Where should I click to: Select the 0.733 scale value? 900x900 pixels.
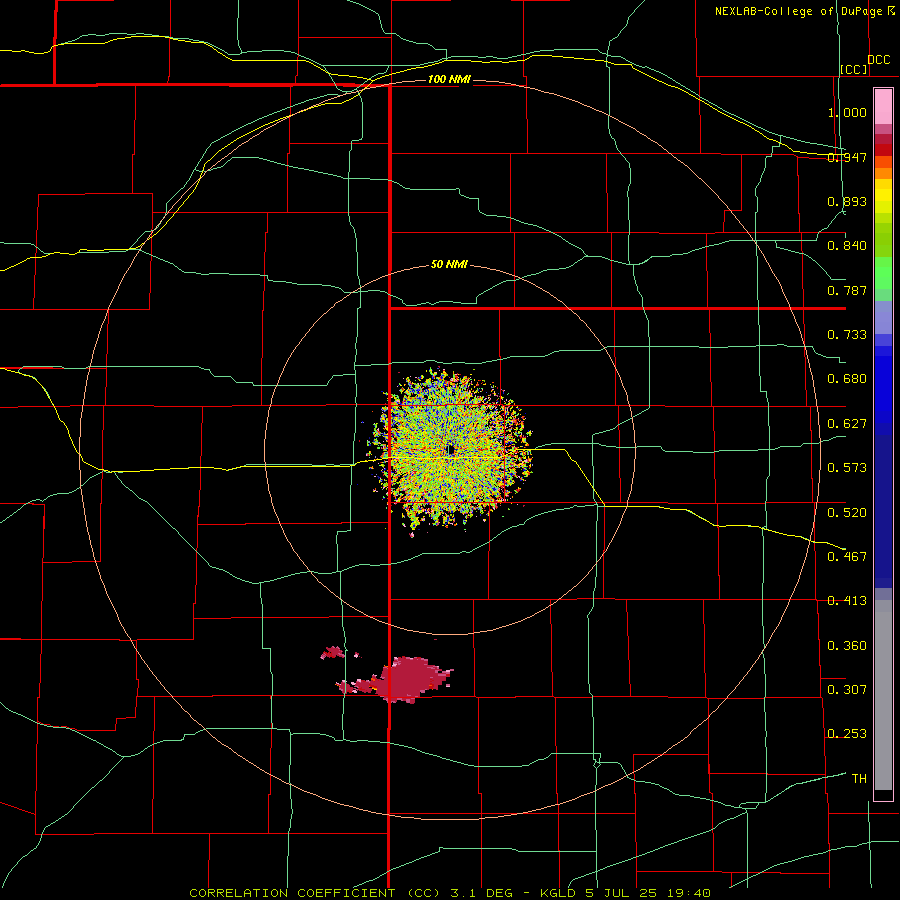[847, 335]
